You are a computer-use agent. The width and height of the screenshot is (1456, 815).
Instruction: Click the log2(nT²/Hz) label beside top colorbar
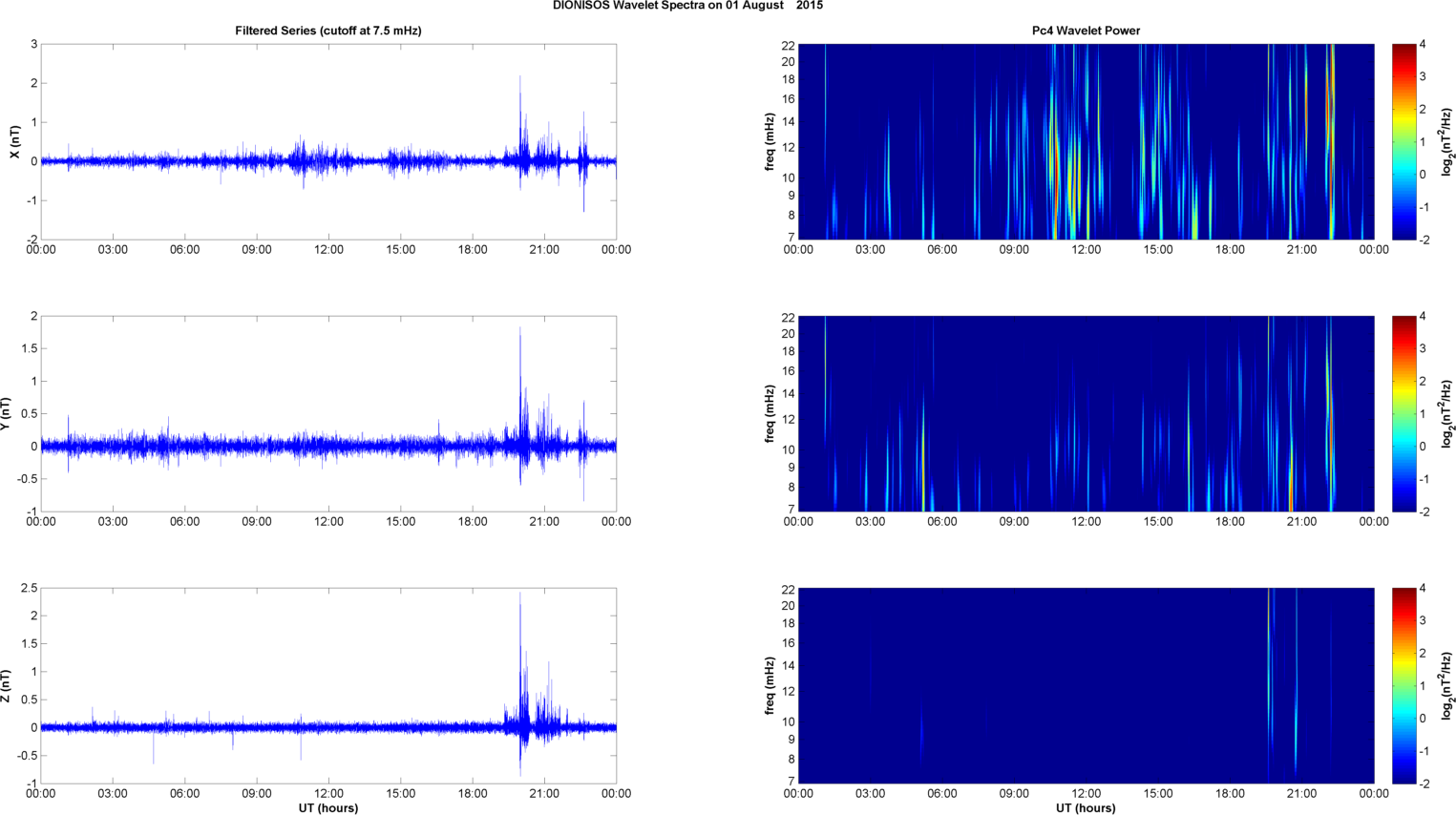1447,142
